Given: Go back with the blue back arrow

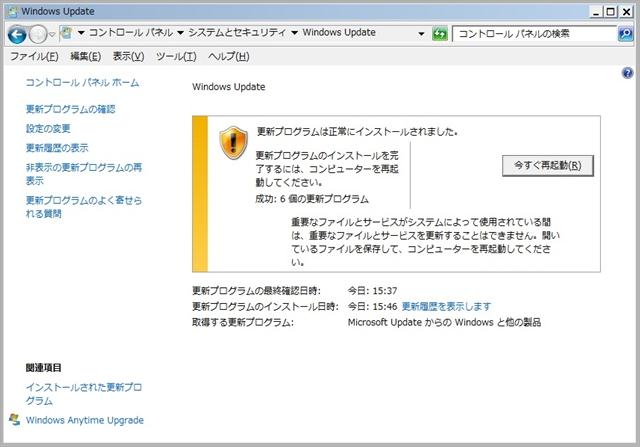Looking at the screenshot, I should tap(17, 34).
